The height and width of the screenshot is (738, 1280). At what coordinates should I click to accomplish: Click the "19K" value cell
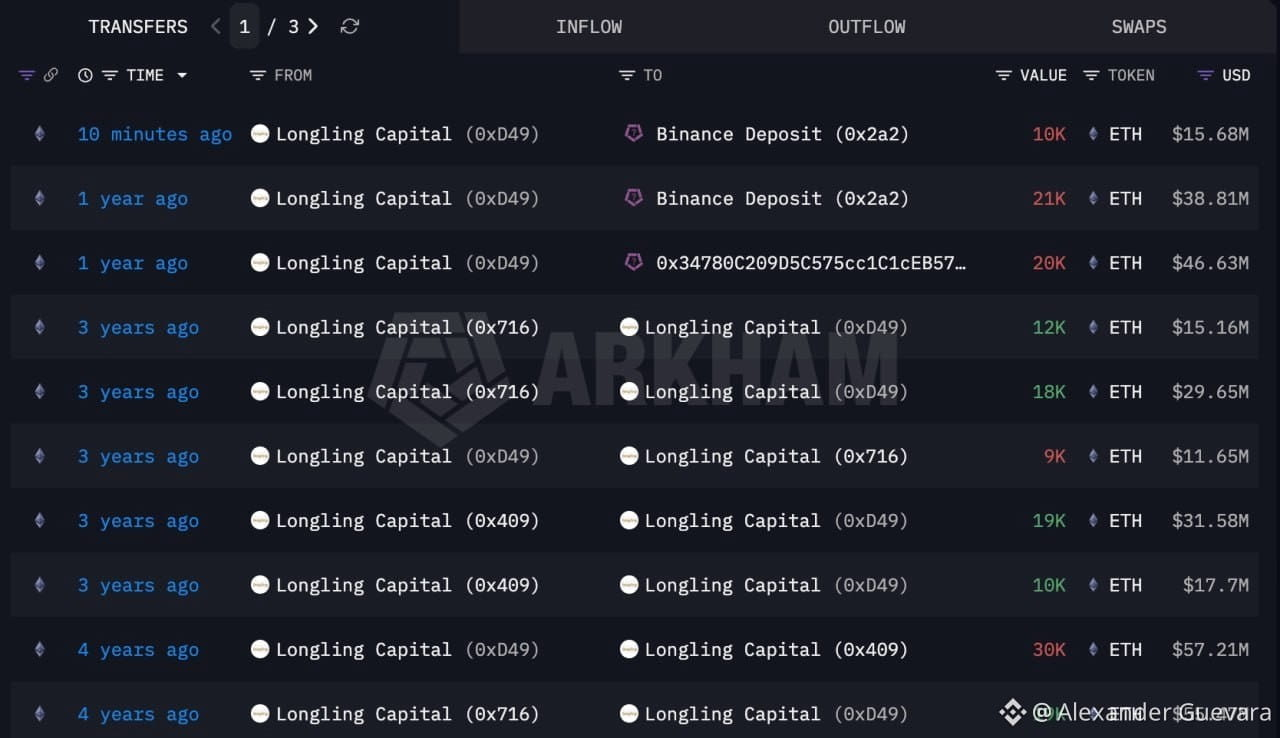point(1049,521)
